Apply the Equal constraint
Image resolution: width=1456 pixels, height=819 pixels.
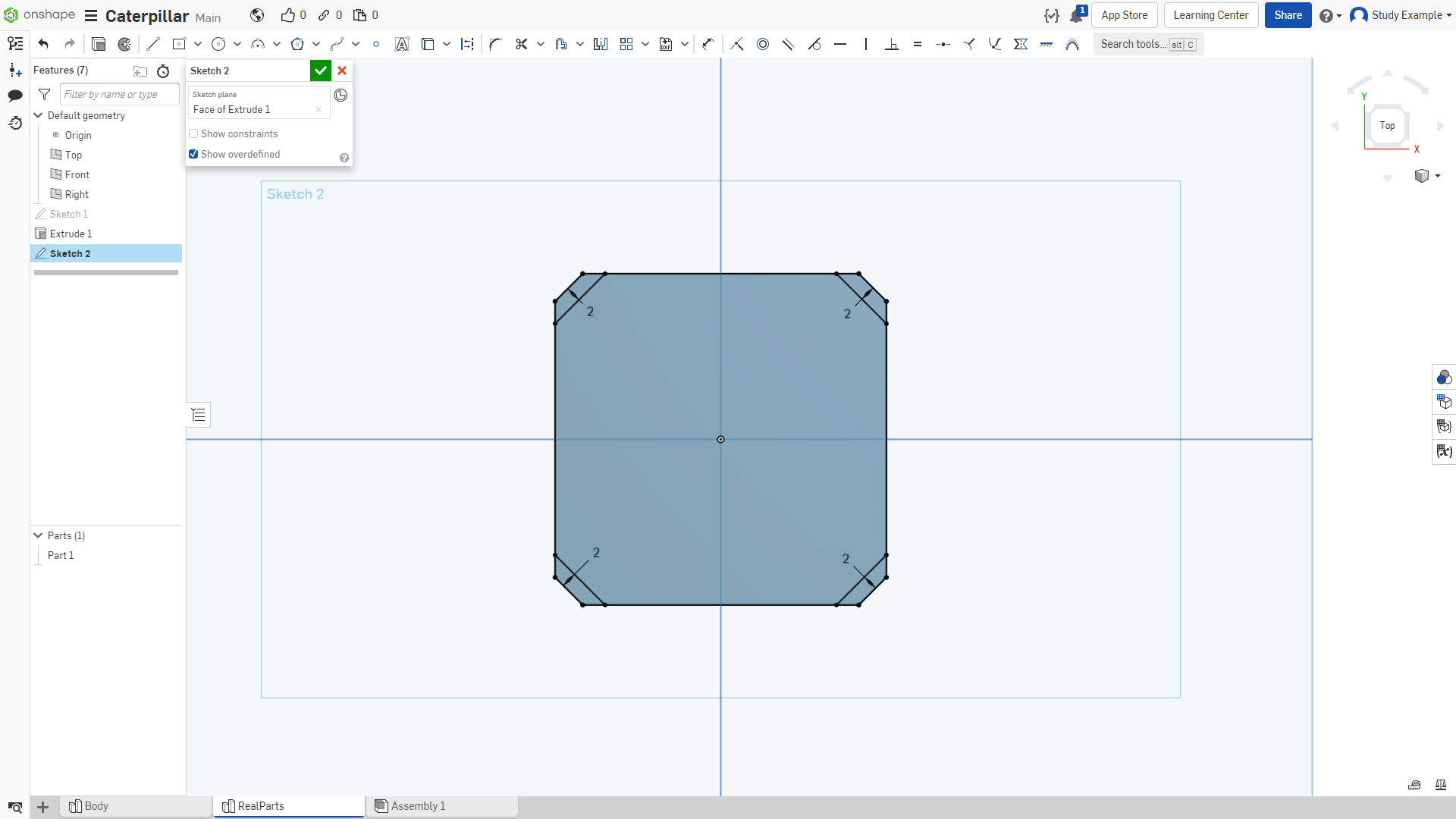tap(918, 44)
